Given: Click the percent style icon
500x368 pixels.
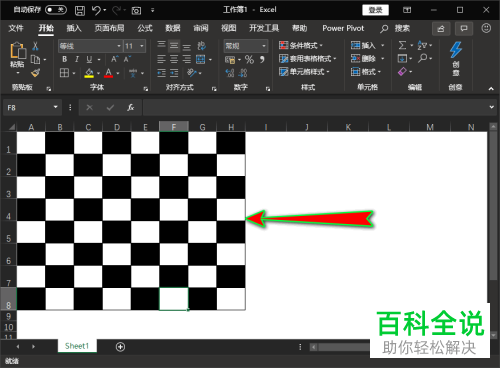Looking at the screenshot, I should pos(249,60).
